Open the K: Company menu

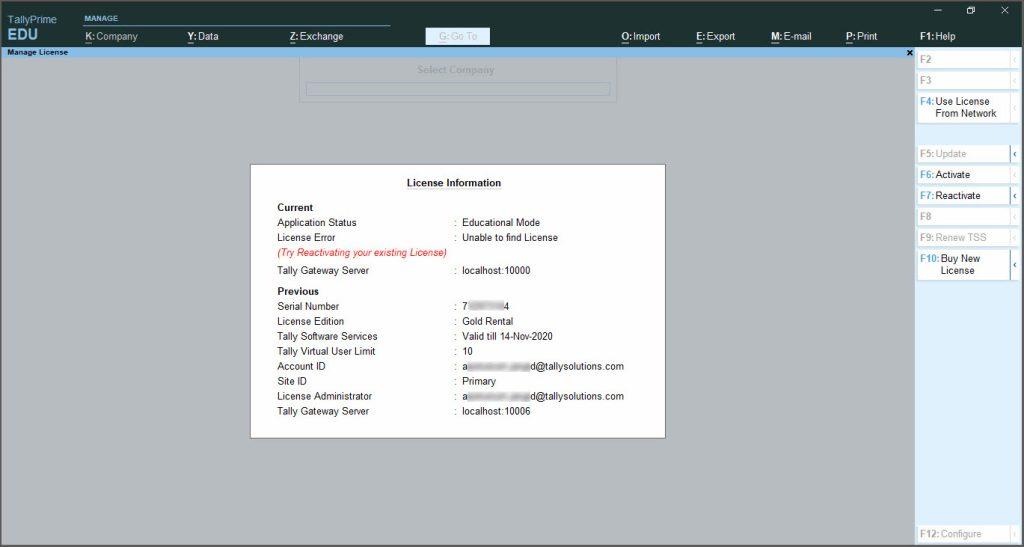point(111,37)
